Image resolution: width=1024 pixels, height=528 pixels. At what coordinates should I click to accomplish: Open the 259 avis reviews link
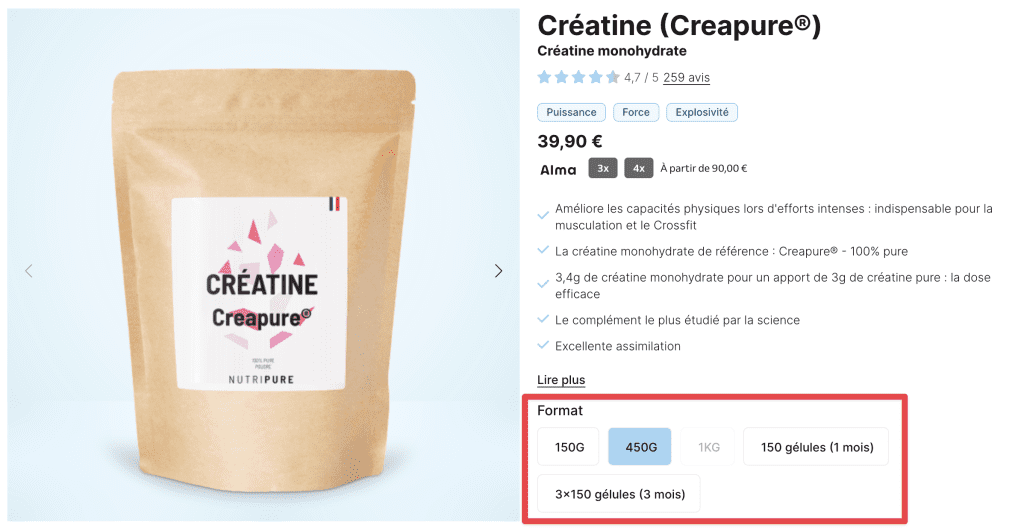(x=686, y=78)
